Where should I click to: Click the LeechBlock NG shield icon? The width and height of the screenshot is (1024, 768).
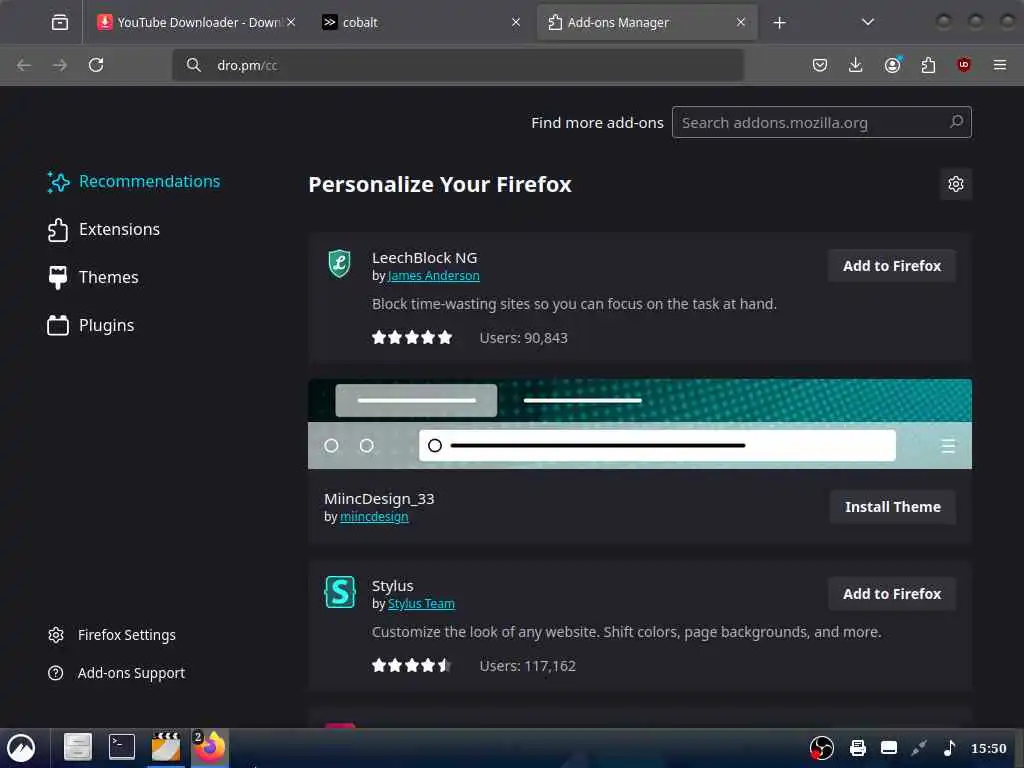click(x=340, y=264)
